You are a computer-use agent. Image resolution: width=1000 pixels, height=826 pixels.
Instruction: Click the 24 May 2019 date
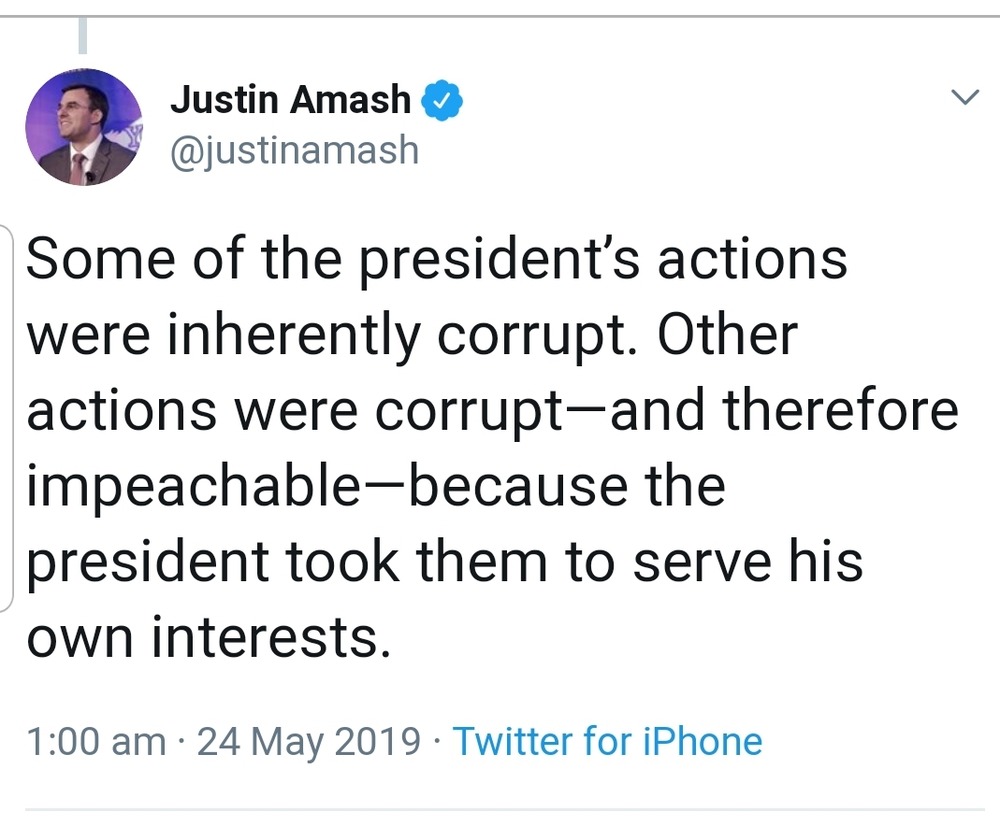309,741
